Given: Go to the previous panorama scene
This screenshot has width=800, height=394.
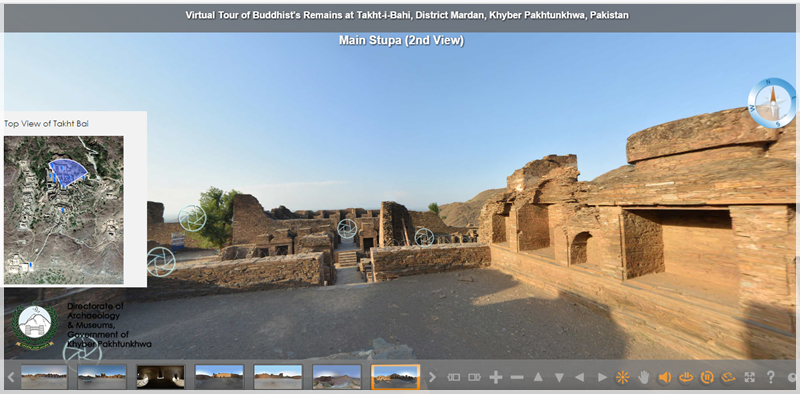Looking at the screenshot, I should click(x=454, y=378).
